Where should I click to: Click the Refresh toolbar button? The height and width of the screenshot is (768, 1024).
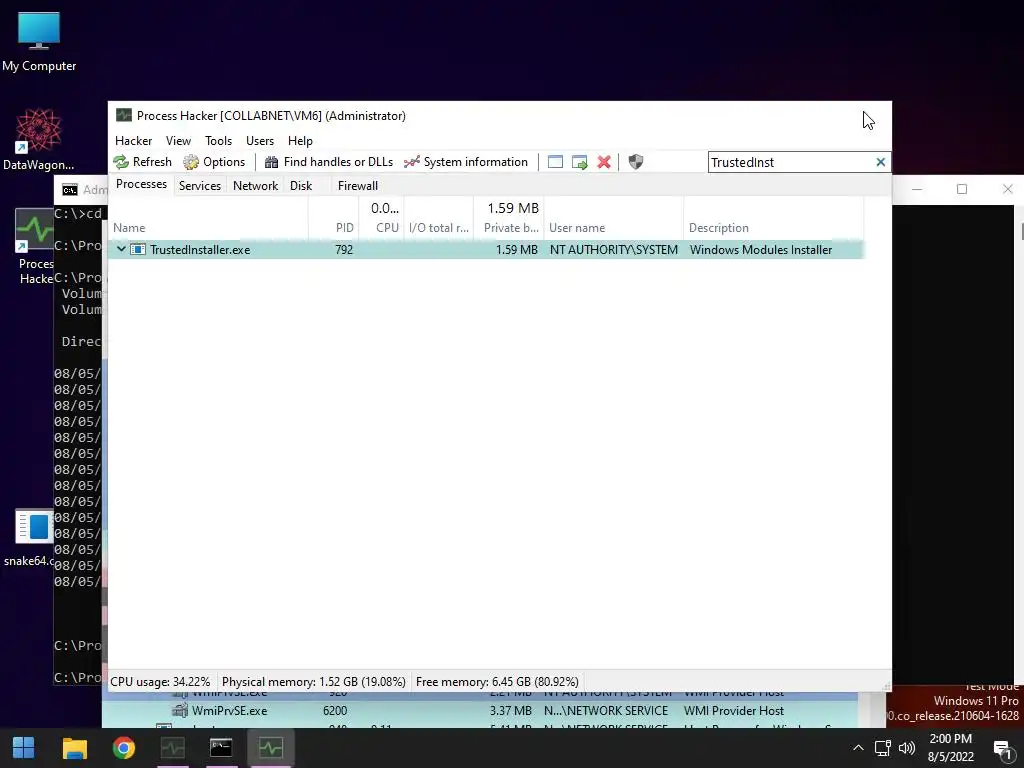coord(142,162)
